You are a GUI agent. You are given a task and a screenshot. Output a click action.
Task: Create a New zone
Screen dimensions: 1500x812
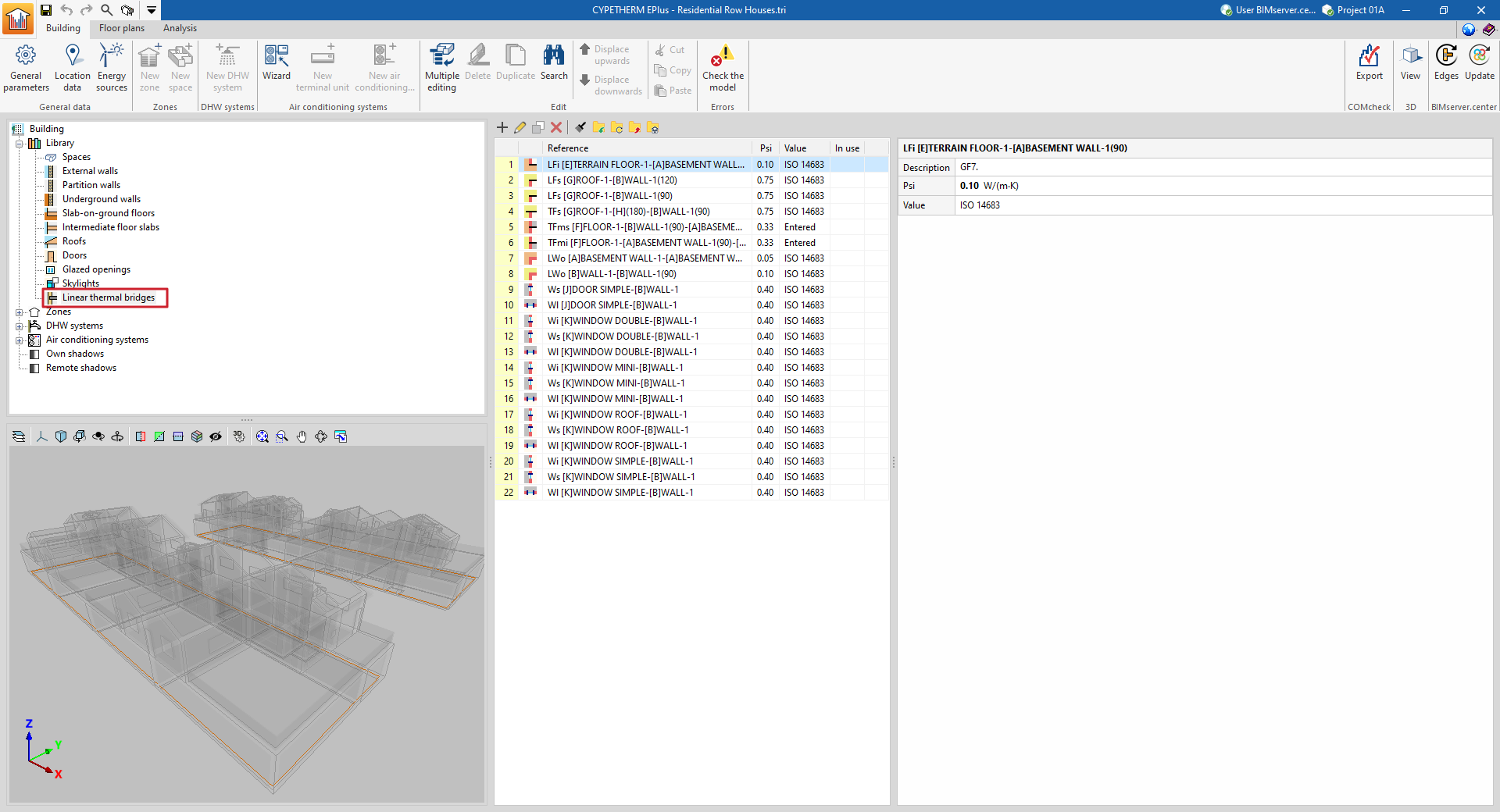tap(149, 66)
